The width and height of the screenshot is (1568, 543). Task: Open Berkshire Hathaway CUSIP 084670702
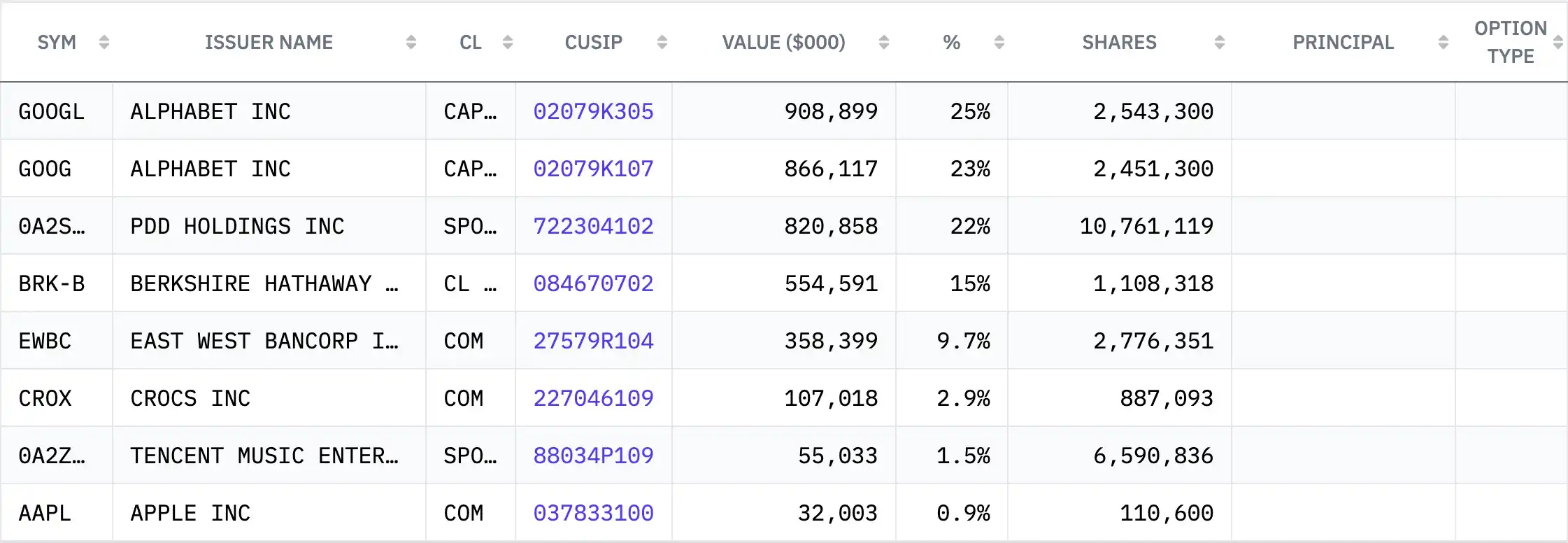pos(593,283)
